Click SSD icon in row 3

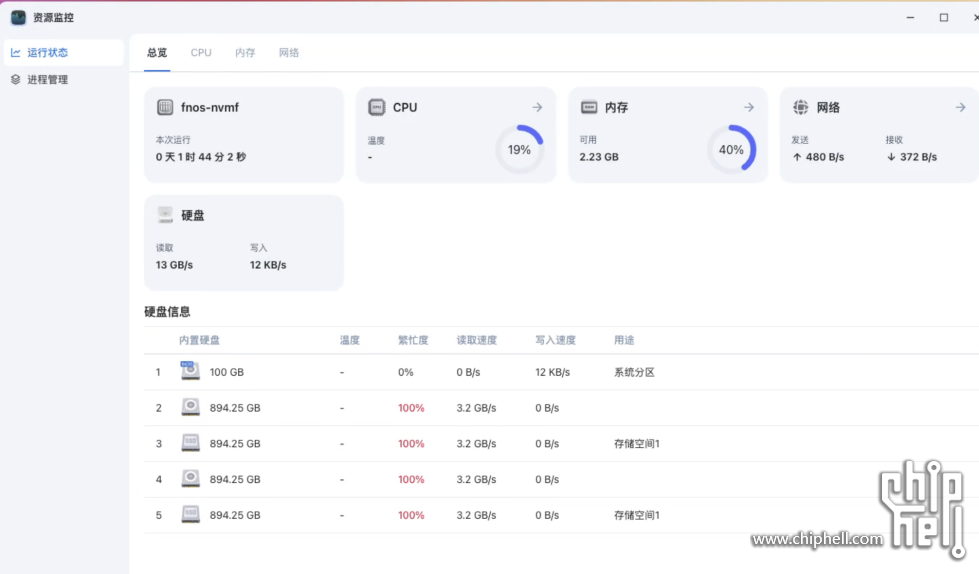click(190, 443)
